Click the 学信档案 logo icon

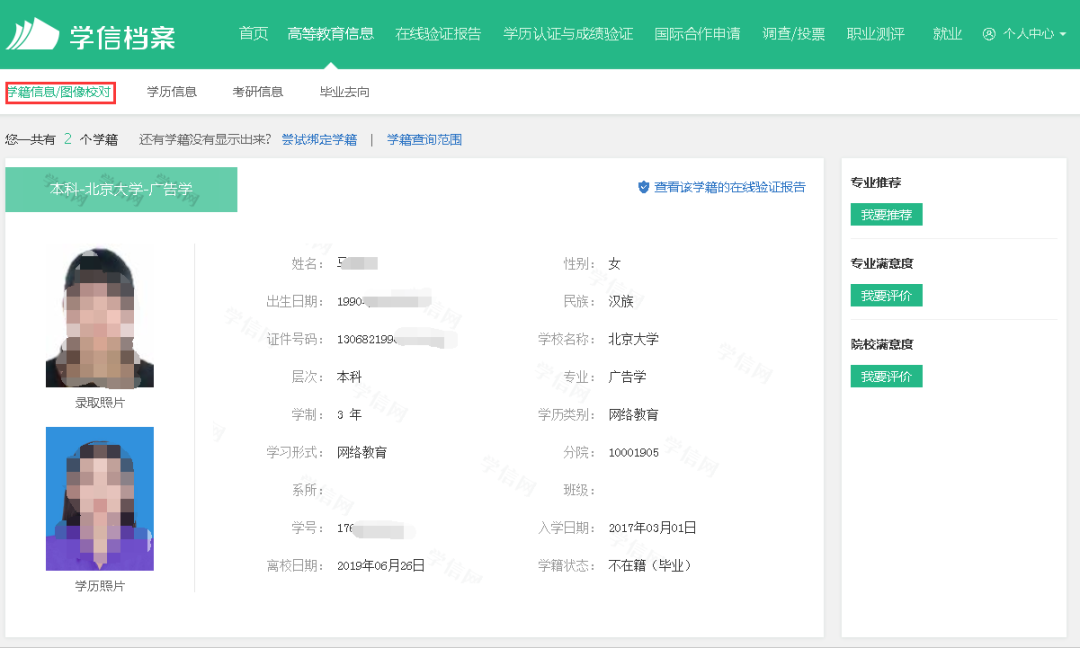[32, 34]
